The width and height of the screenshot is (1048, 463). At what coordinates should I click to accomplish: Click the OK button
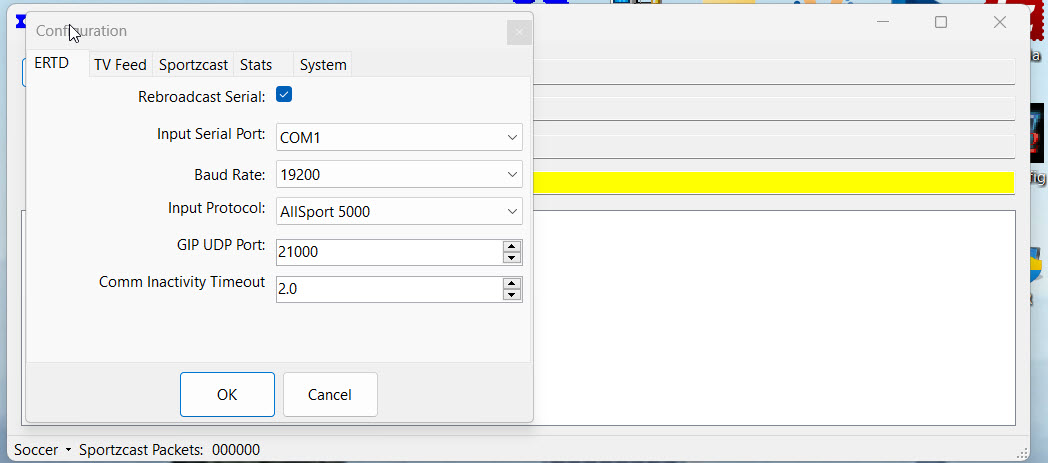227,394
